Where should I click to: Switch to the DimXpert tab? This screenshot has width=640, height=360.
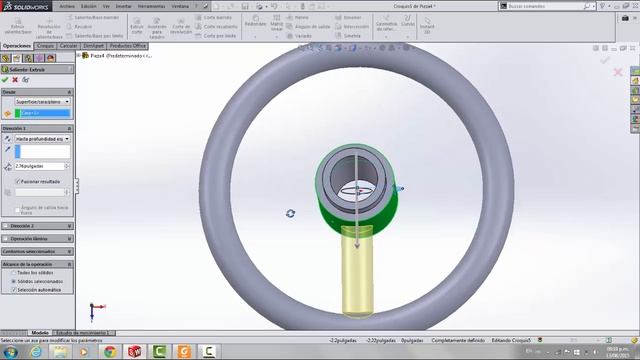click(93, 46)
